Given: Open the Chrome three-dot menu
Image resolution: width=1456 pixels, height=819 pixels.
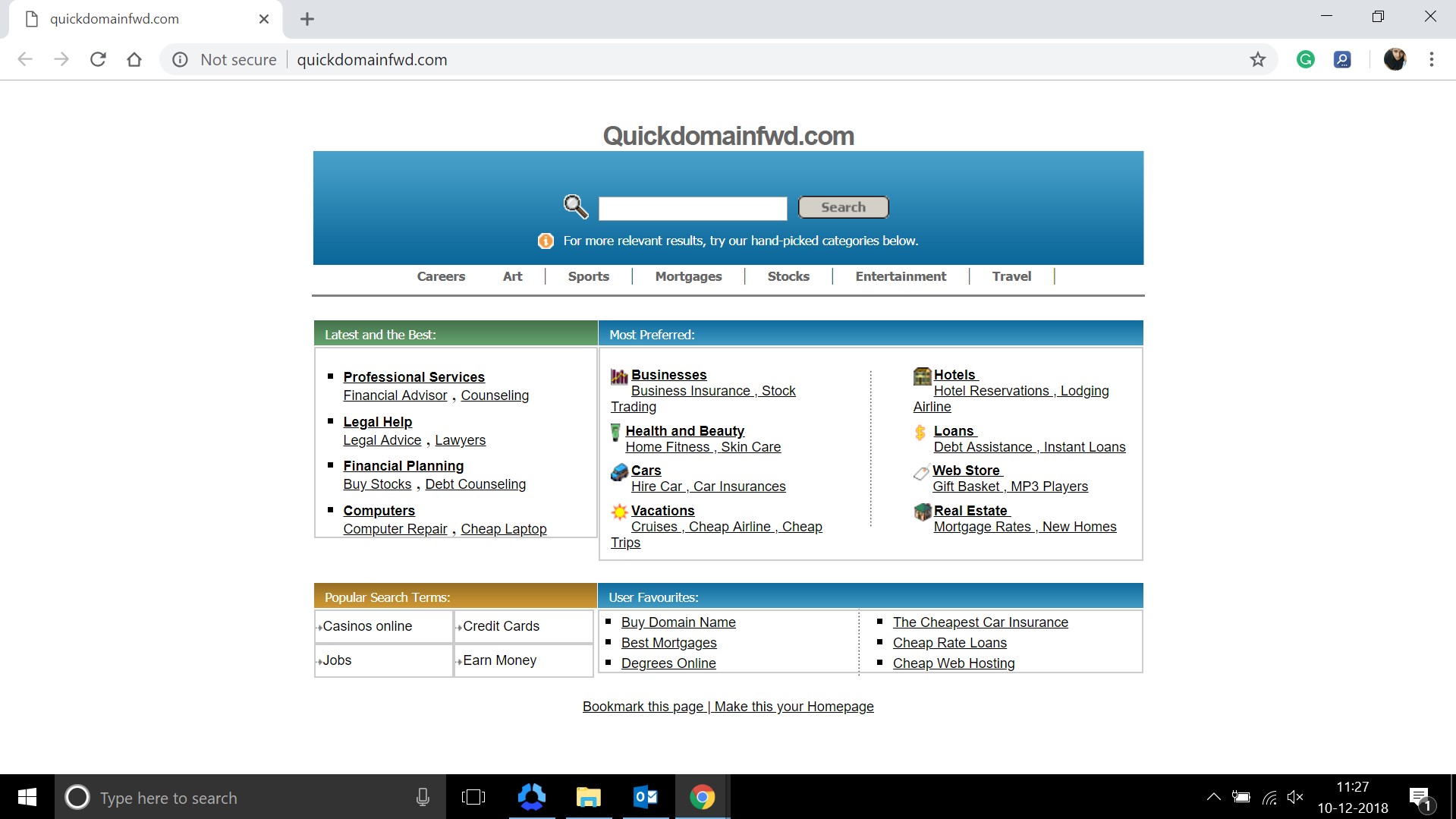Looking at the screenshot, I should pyautogui.click(x=1432, y=59).
